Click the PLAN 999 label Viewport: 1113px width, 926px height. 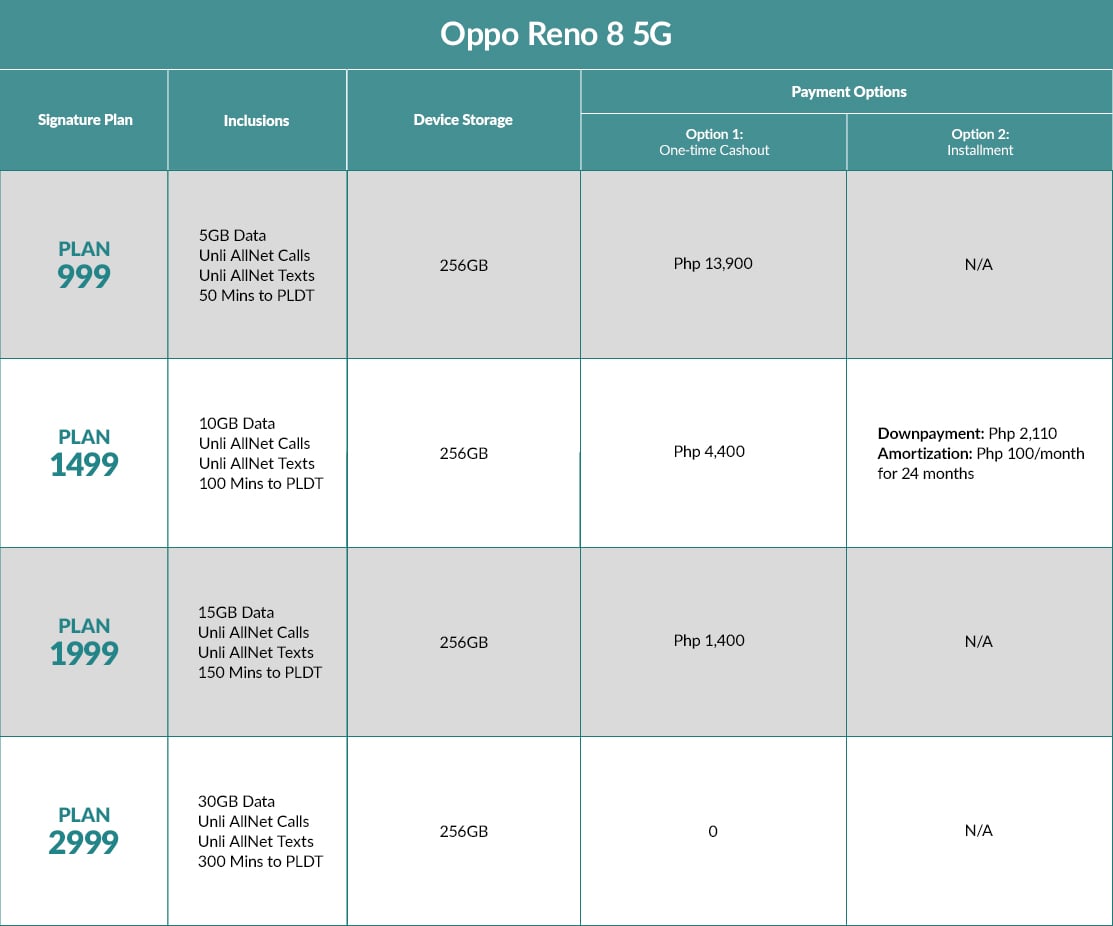click(83, 264)
